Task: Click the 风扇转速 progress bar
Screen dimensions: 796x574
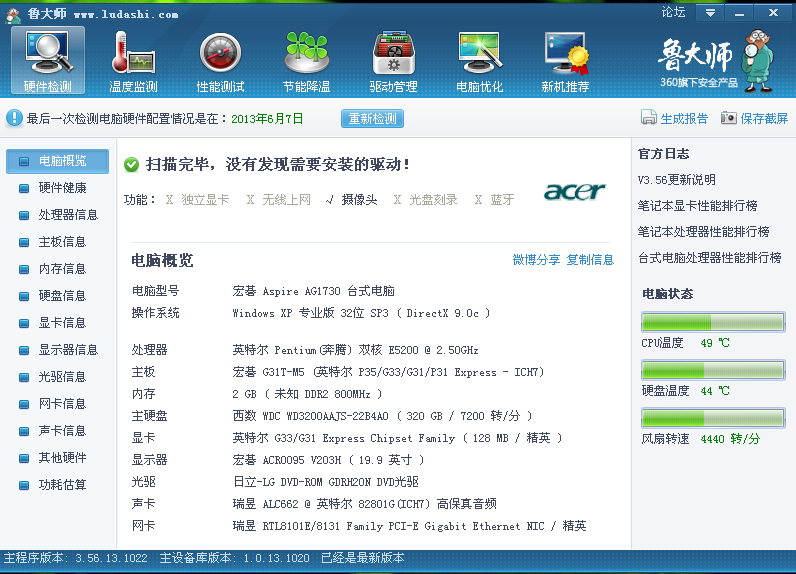Action: (713, 419)
